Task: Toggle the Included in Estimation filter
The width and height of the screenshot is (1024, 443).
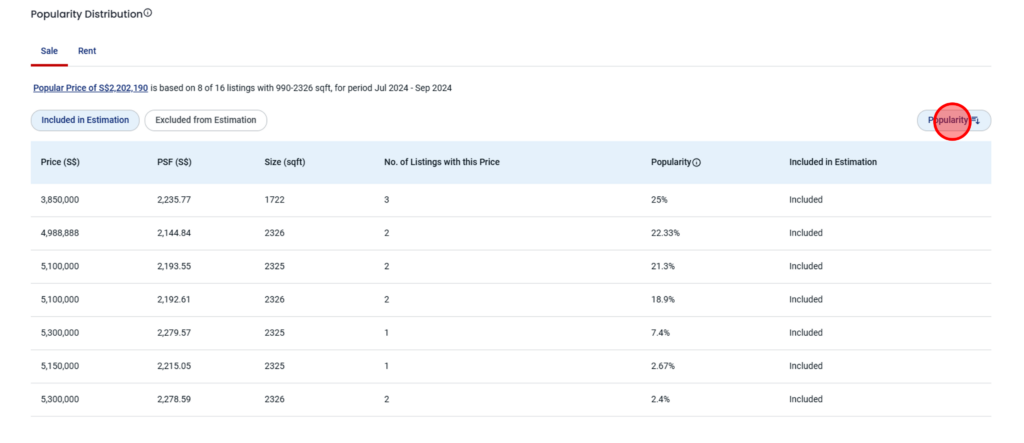Action: click(85, 120)
